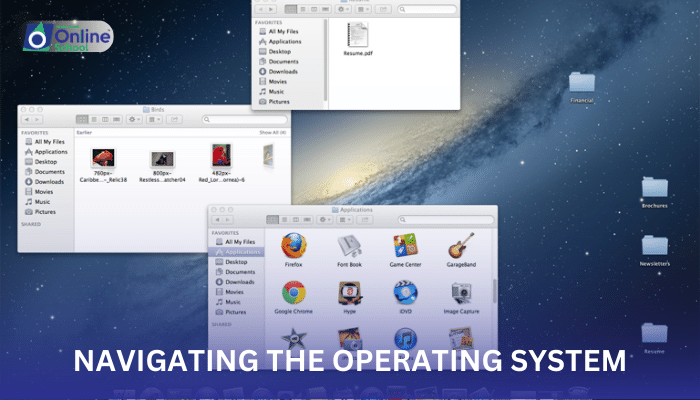Launch Google Chrome from Applications window

coord(294,292)
